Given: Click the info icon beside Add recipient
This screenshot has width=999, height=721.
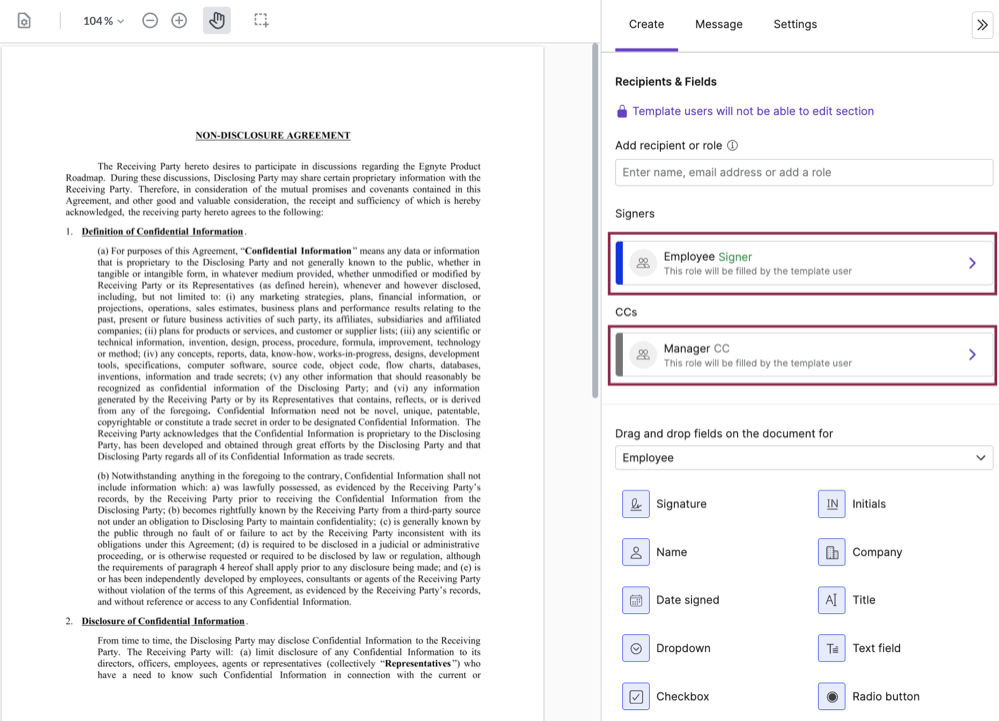Looking at the screenshot, I should [x=732, y=145].
